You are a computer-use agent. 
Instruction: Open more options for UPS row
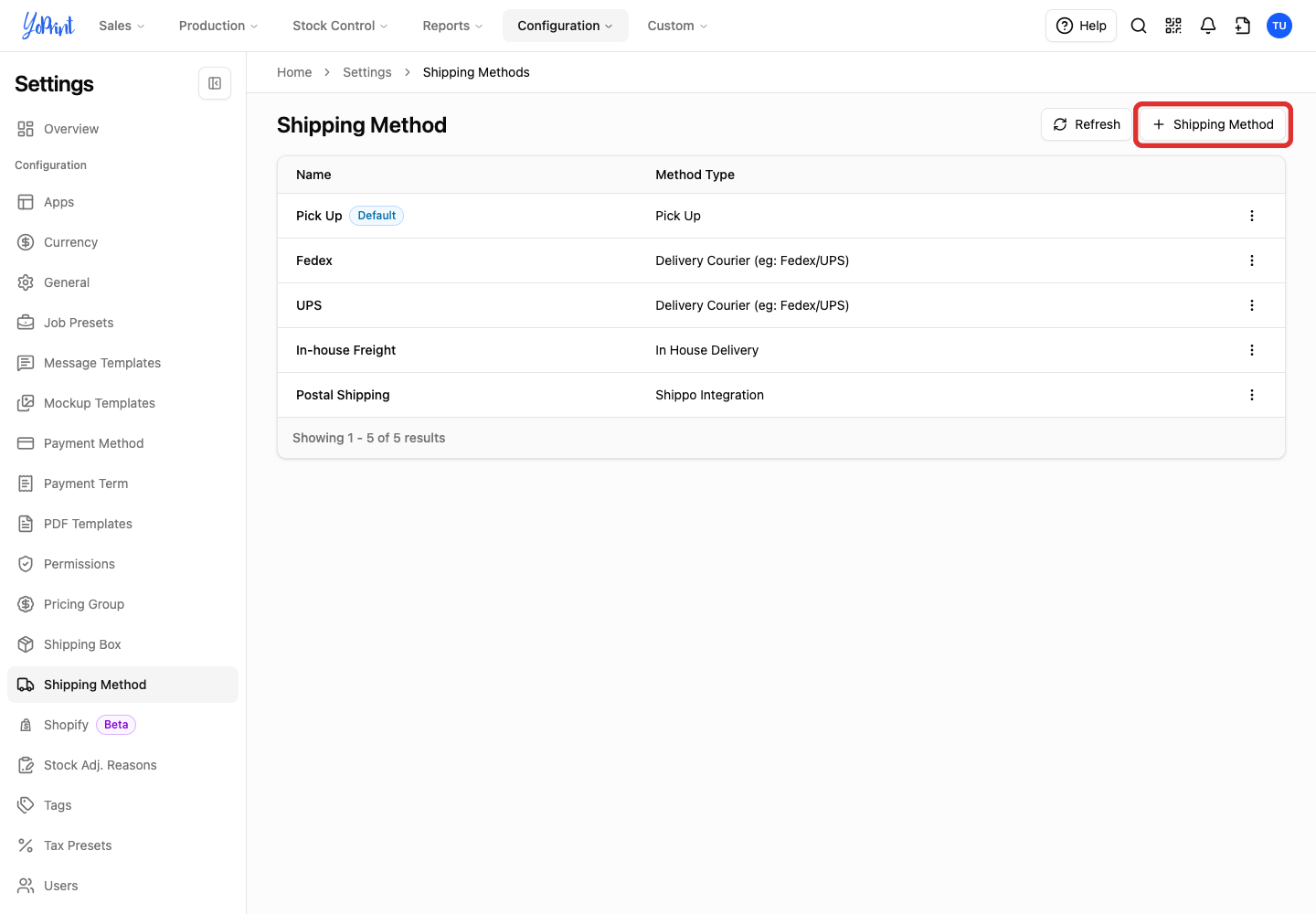[1252, 305]
